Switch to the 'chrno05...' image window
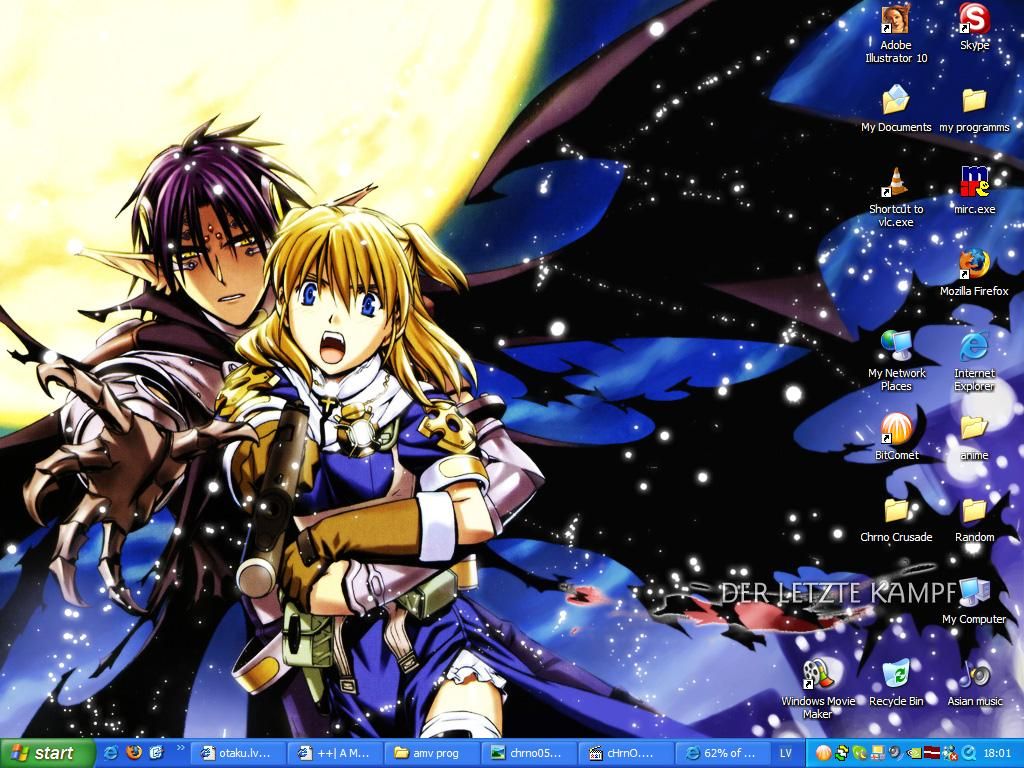This screenshot has height=768, width=1024. (x=532, y=753)
